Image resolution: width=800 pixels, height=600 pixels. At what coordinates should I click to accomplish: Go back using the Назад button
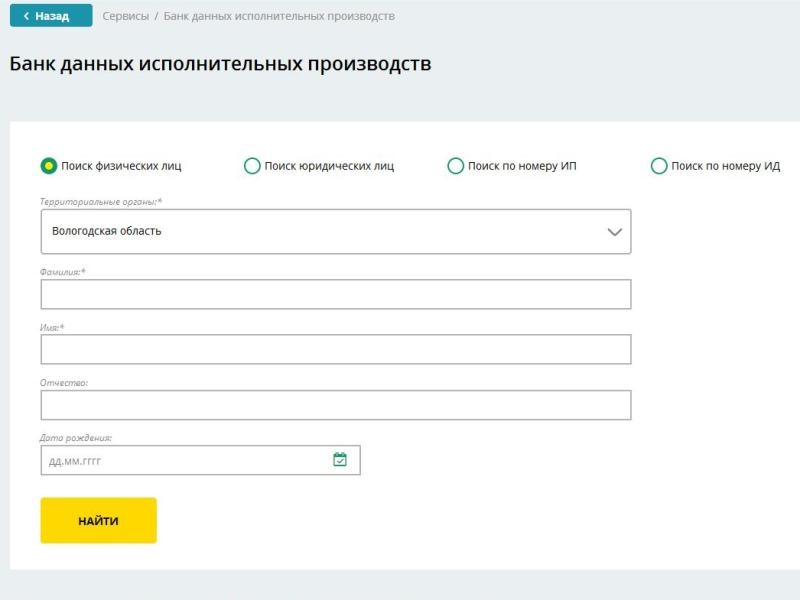[x=51, y=16]
